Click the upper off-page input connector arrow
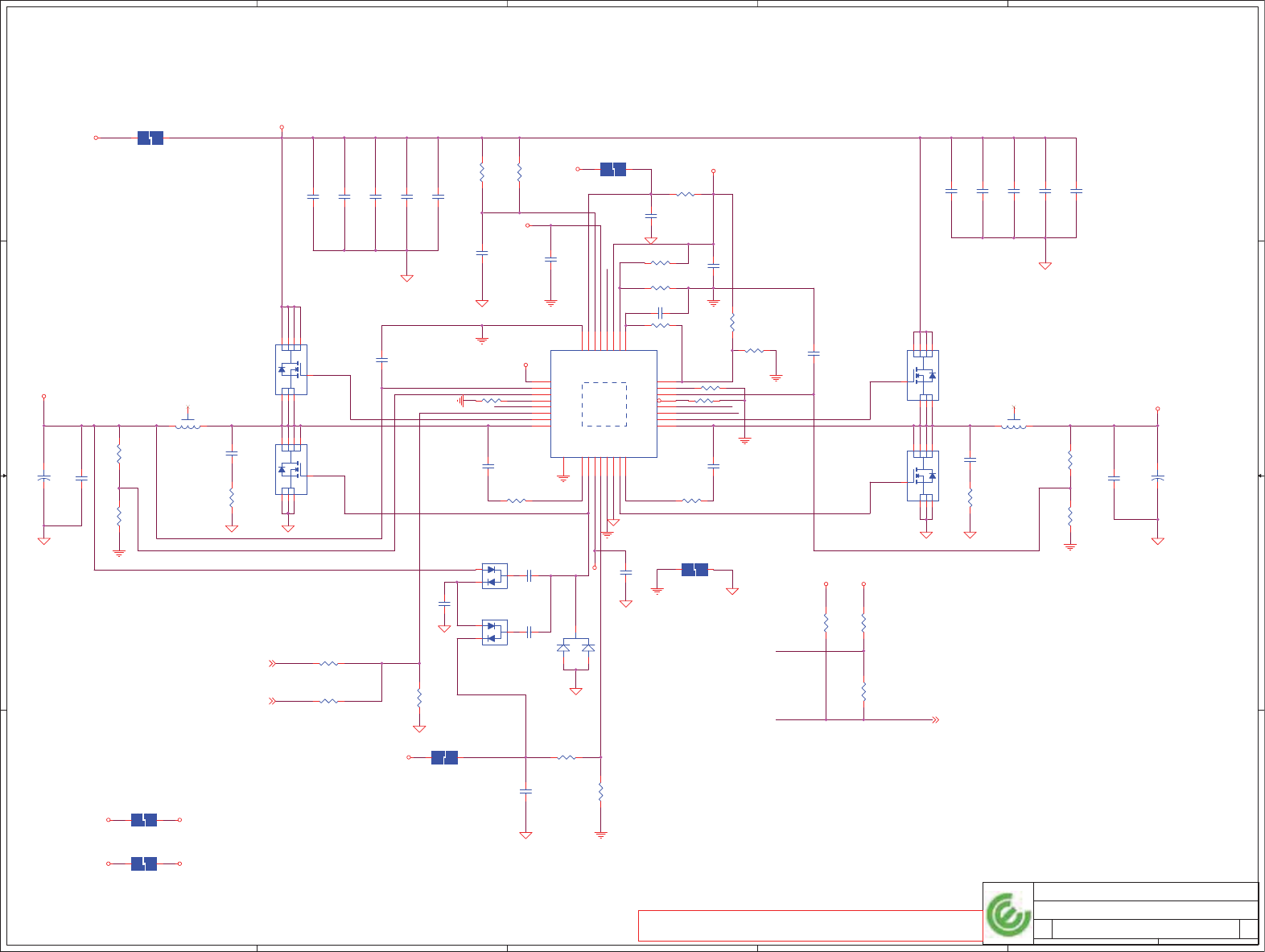The height and width of the screenshot is (952, 1265). [272, 664]
